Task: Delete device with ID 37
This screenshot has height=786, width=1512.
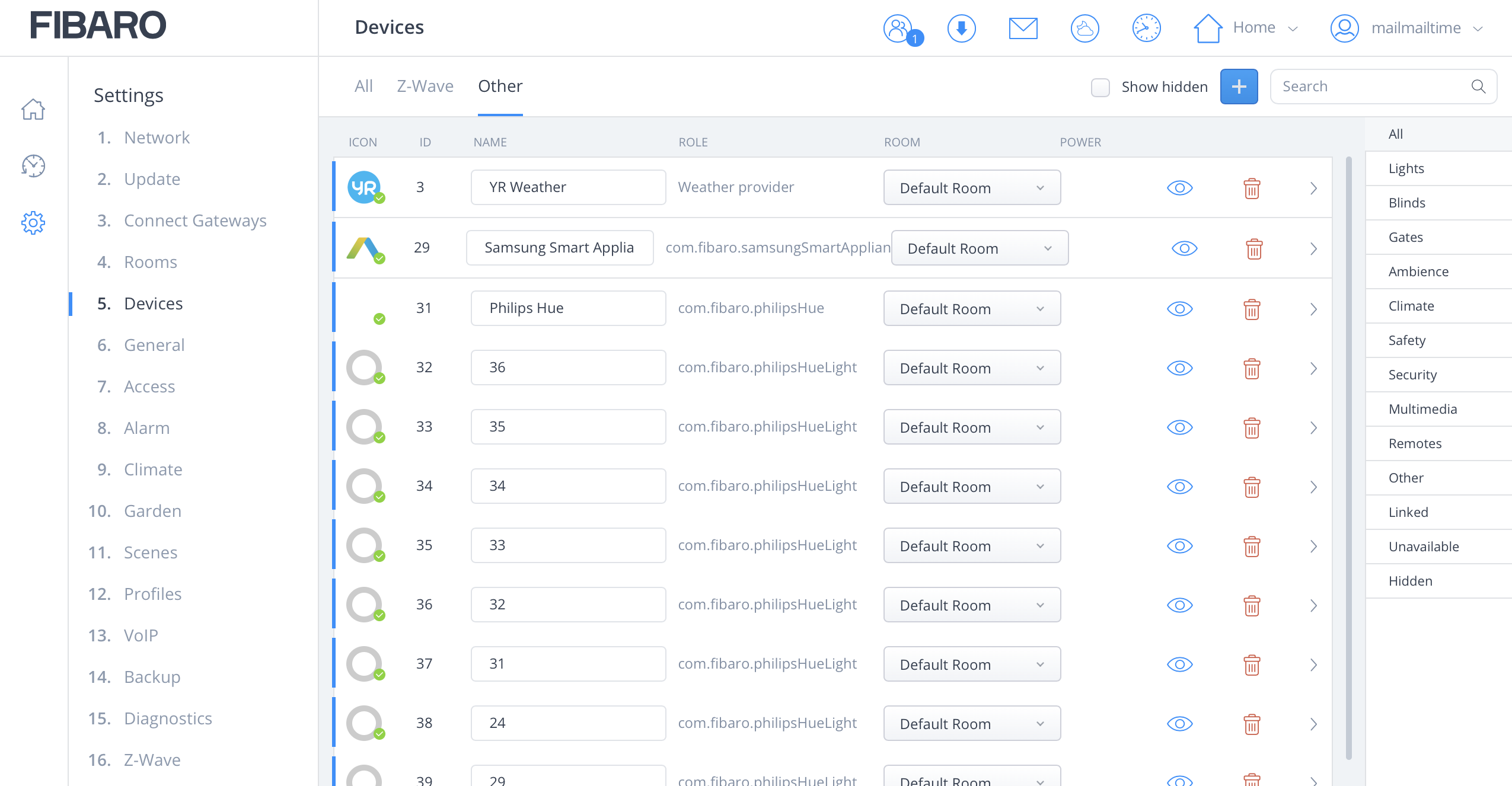Action: click(x=1252, y=665)
